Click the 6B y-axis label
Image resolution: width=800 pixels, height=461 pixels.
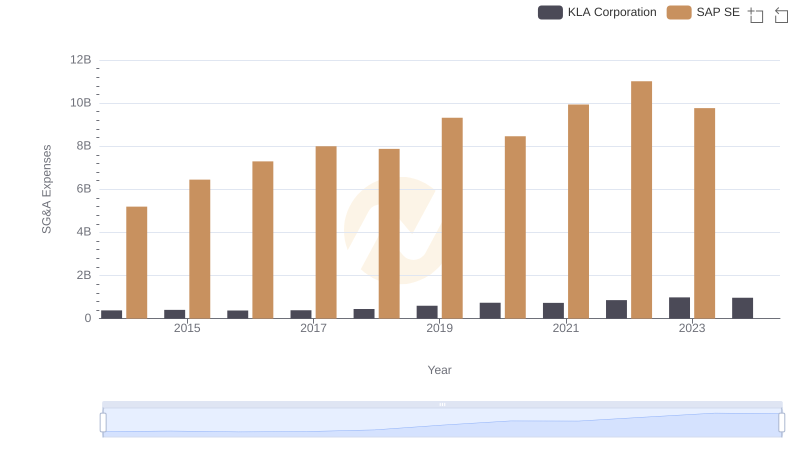(x=84, y=189)
